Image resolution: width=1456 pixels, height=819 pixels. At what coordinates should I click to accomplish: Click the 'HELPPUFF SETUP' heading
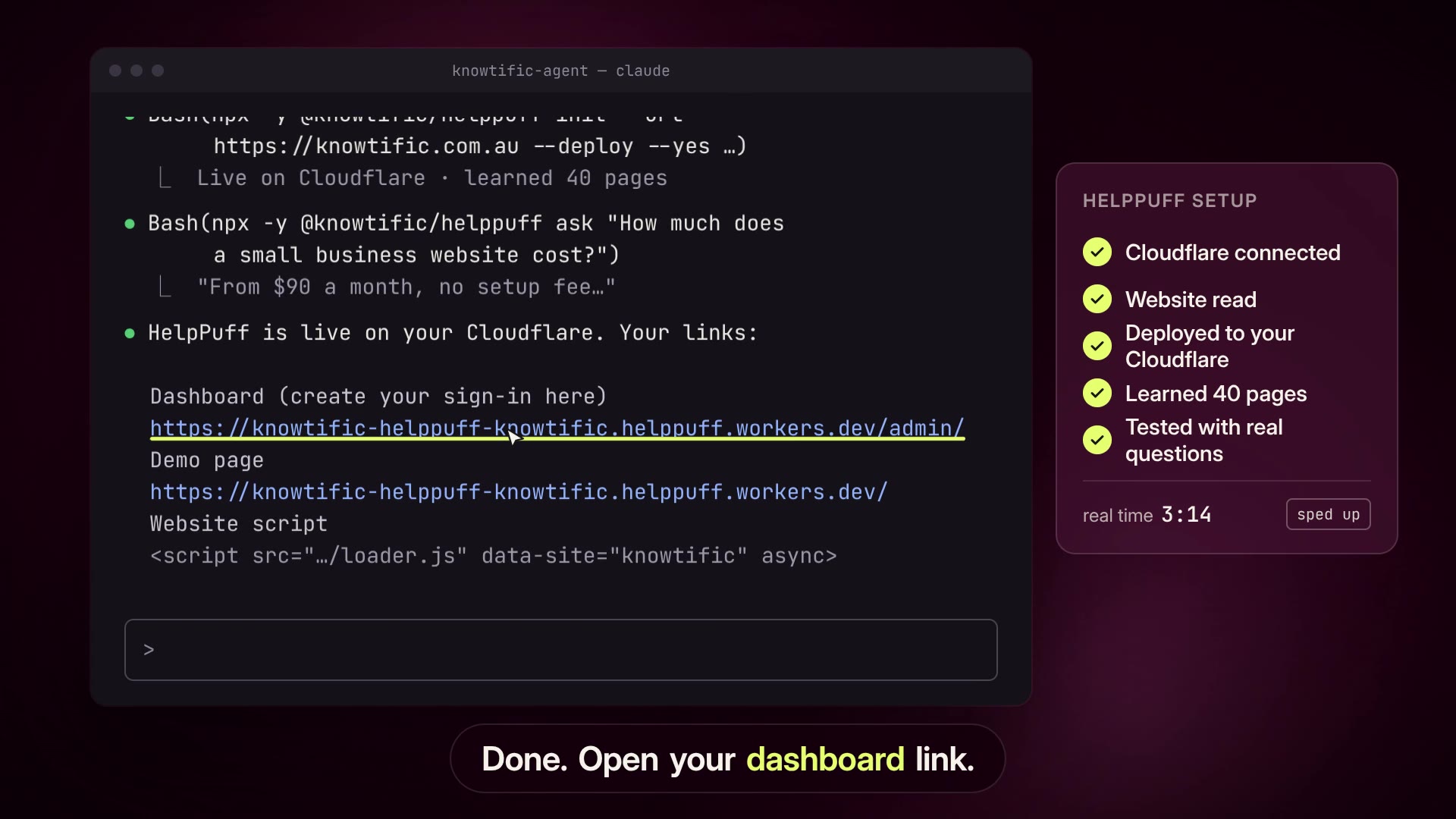pyautogui.click(x=1169, y=201)
